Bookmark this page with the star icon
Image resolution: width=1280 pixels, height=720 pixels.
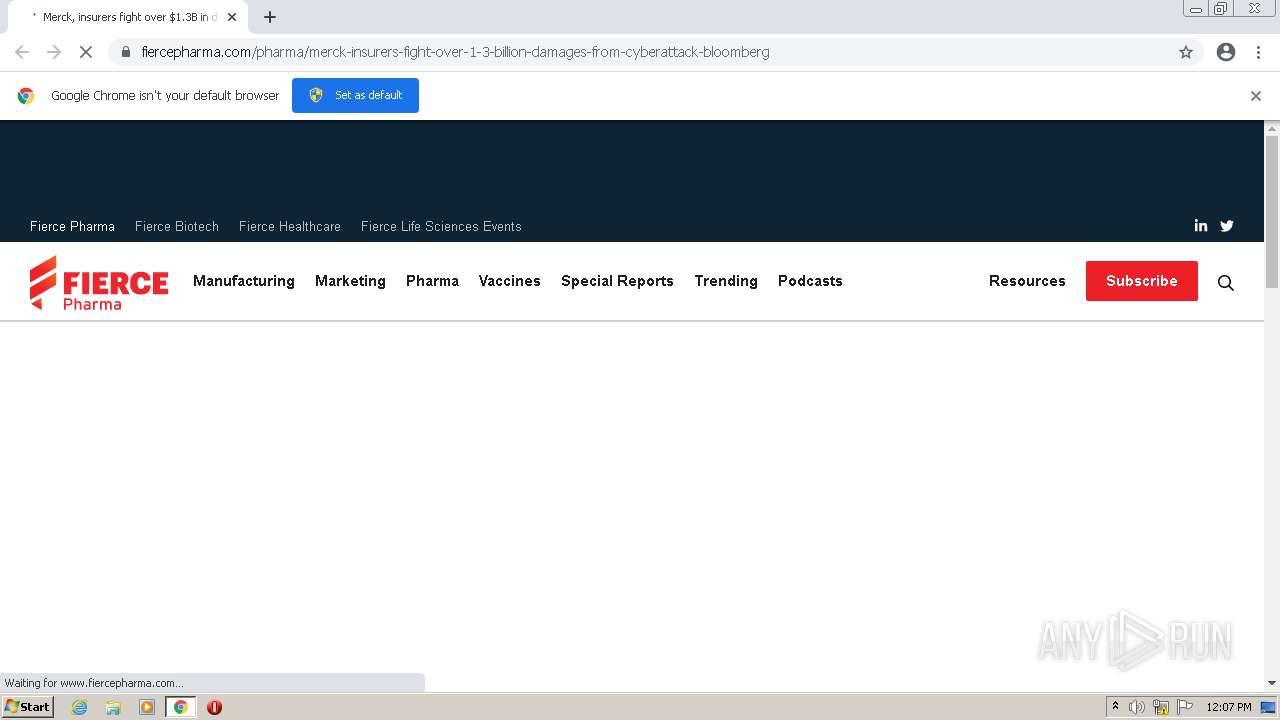pos(1186,52)
